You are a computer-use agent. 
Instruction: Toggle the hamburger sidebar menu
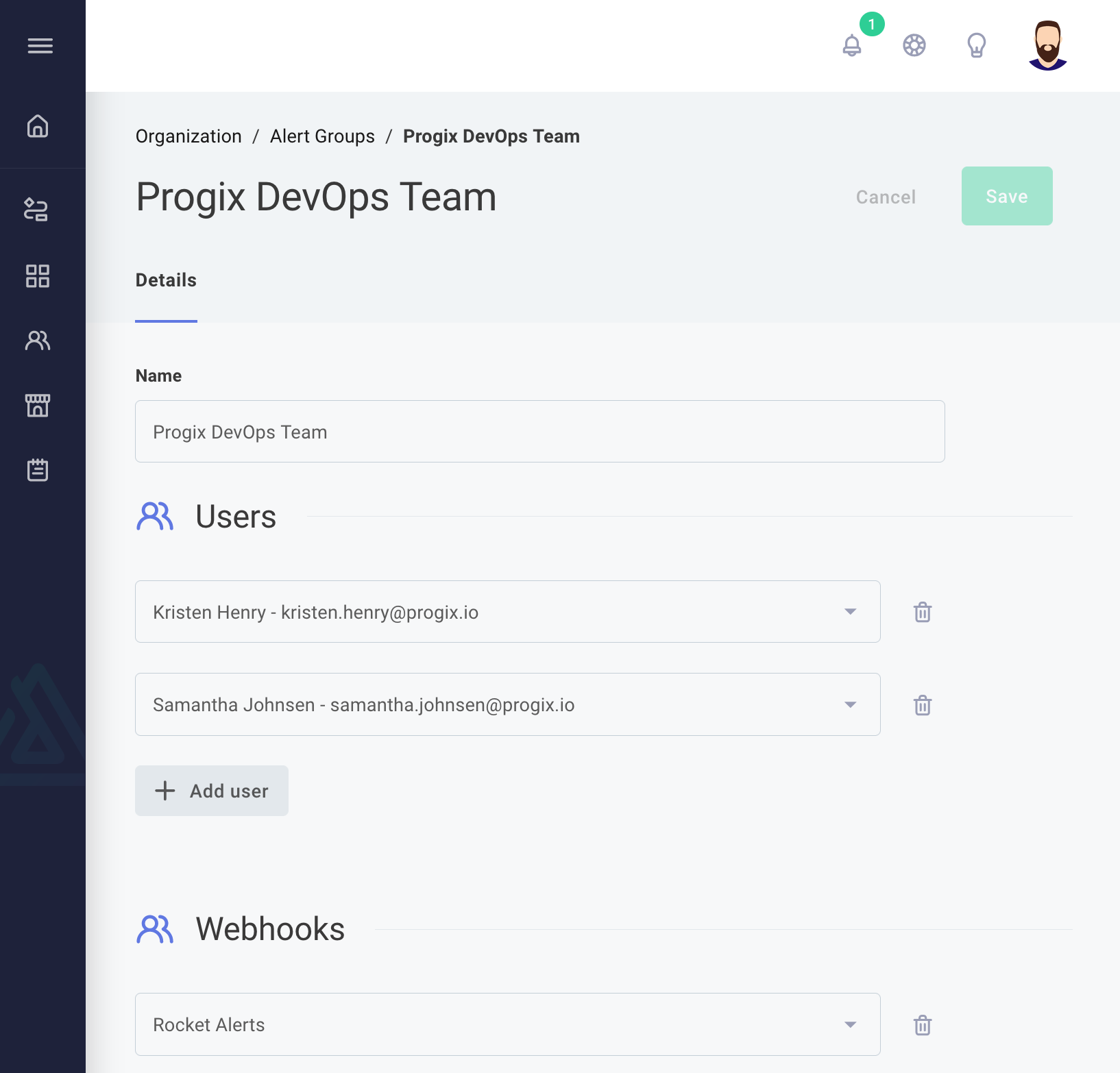coord(40,46)
